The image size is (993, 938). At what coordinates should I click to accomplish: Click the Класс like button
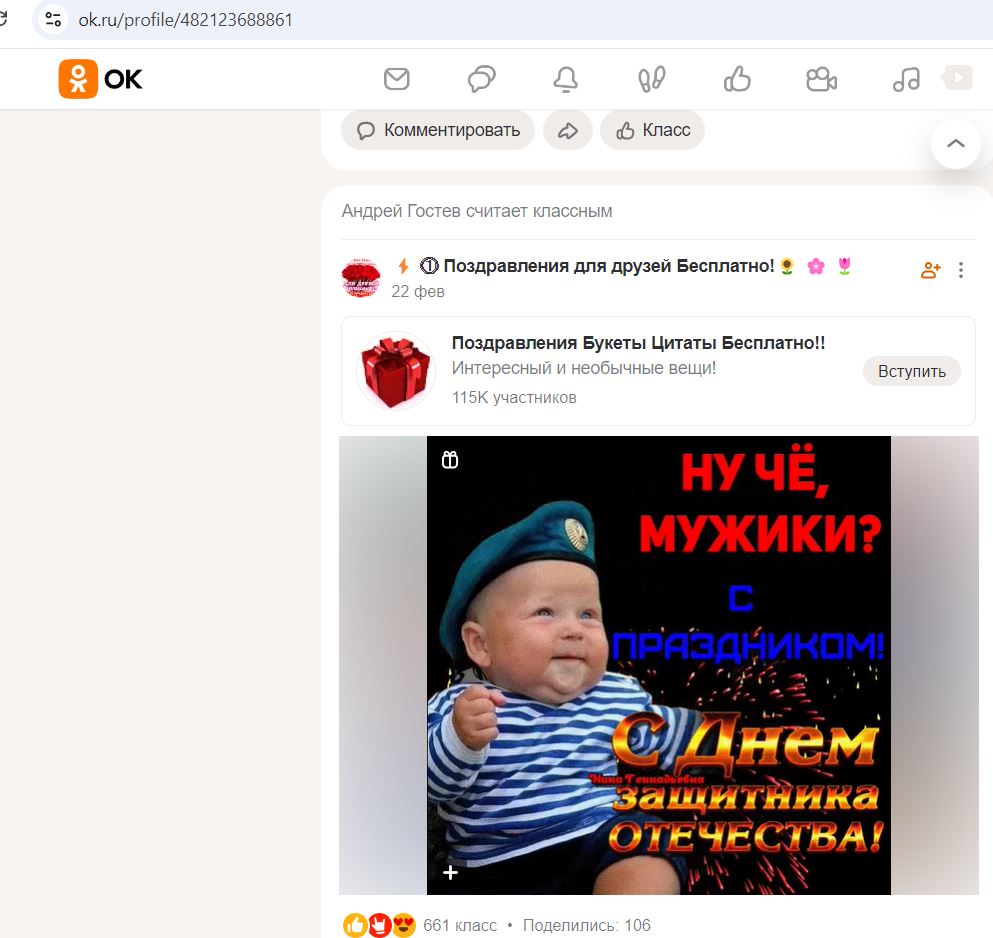[652, 130]
